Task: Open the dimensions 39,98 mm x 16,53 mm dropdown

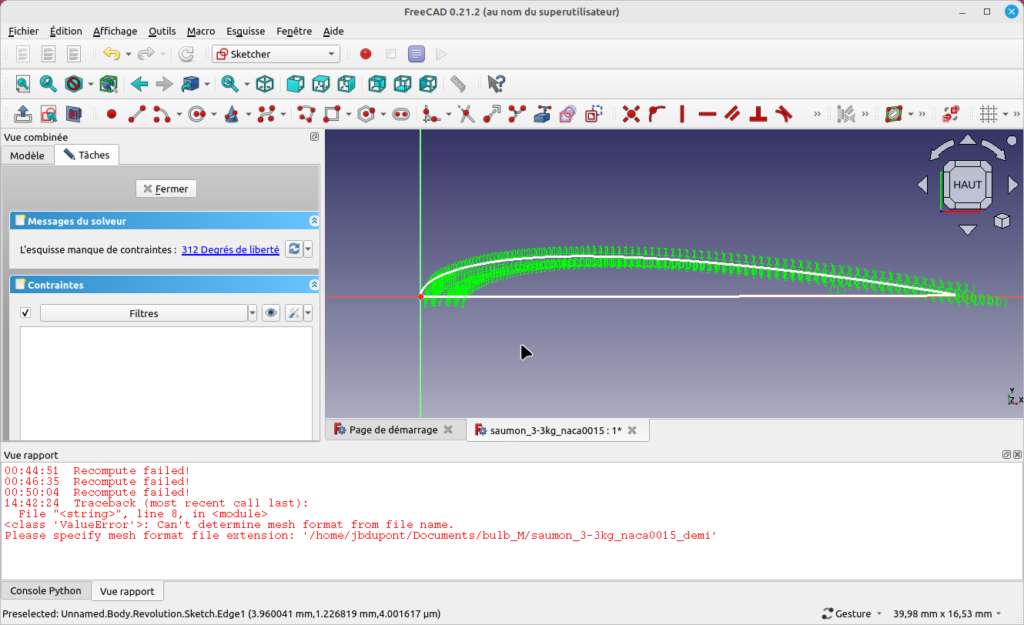Action: 947,614
